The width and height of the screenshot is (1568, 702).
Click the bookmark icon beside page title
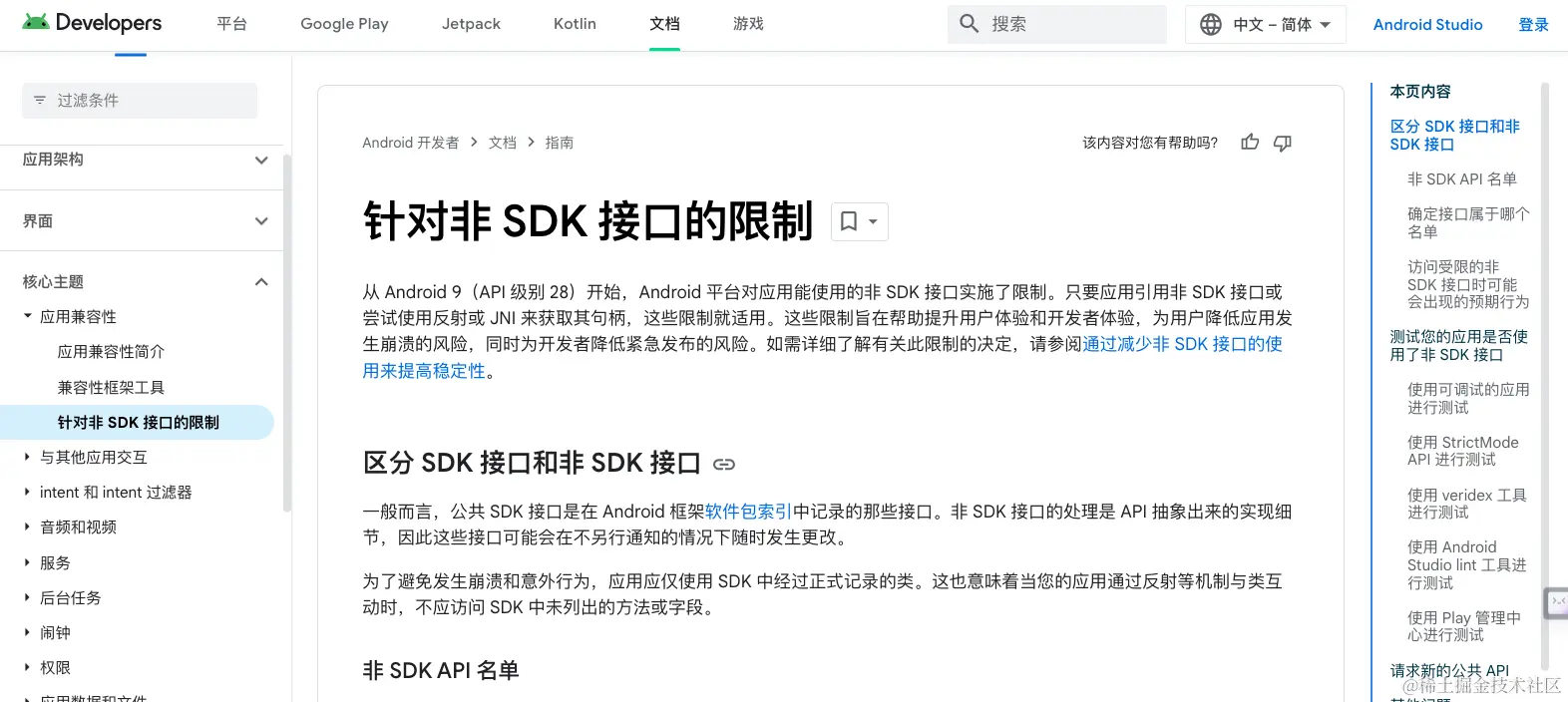click(x=849, y=221)
